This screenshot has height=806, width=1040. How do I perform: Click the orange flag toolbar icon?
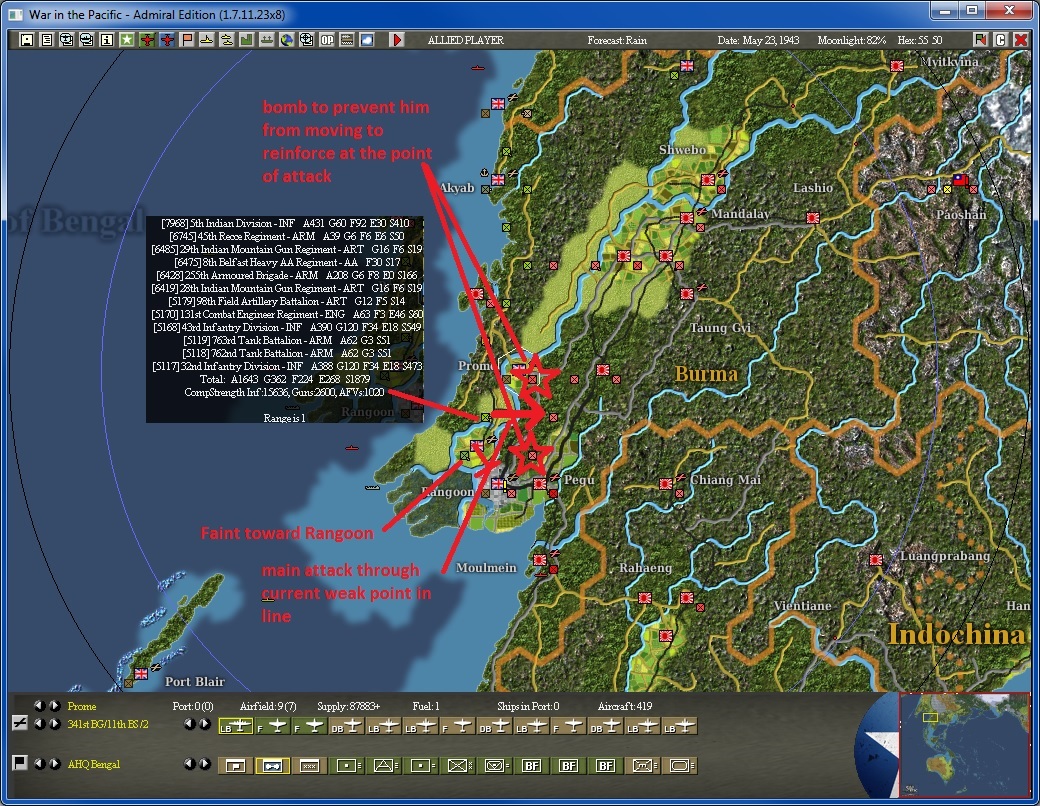(x=187, y=40)
